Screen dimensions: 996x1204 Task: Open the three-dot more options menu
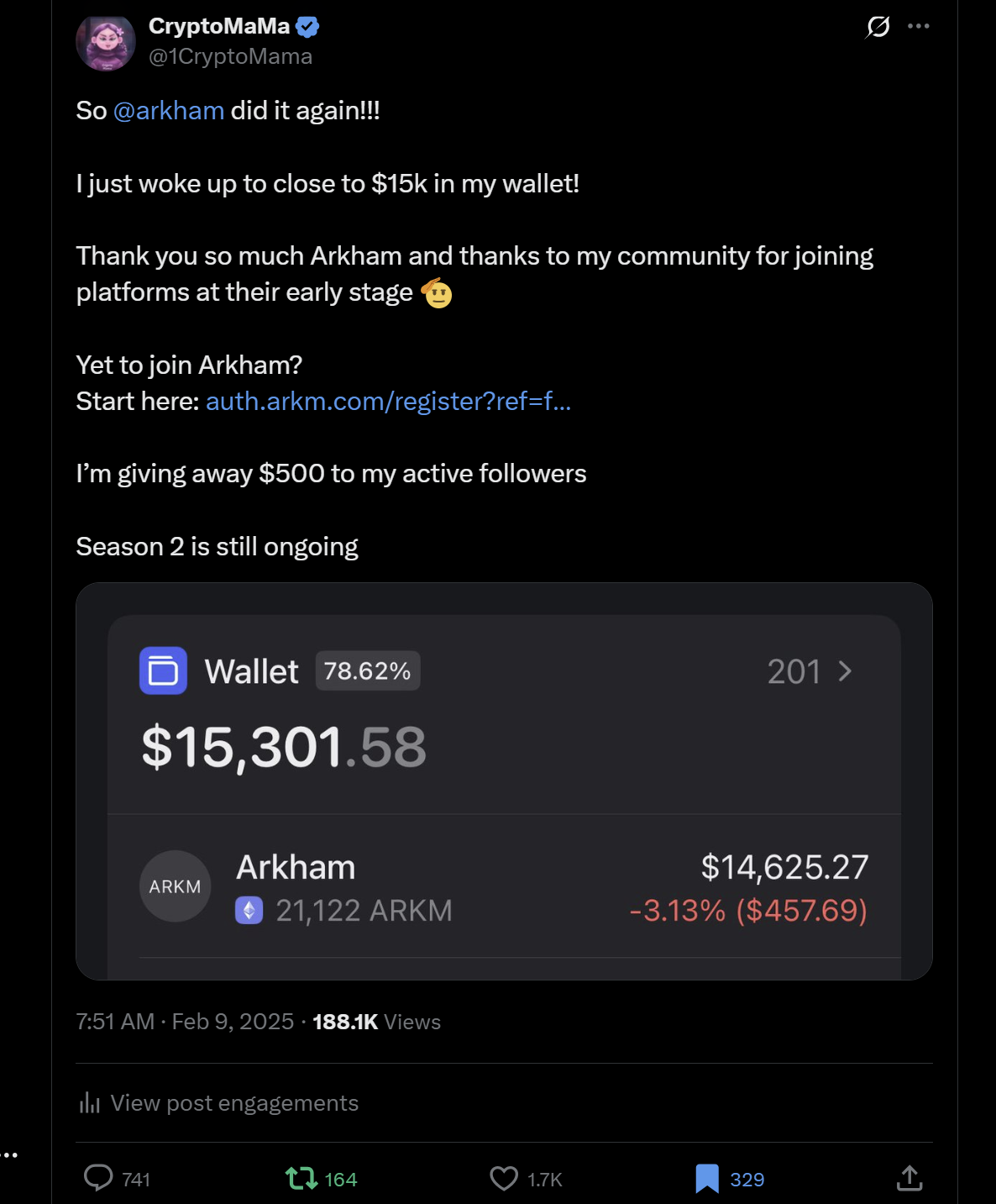(919, 26)
